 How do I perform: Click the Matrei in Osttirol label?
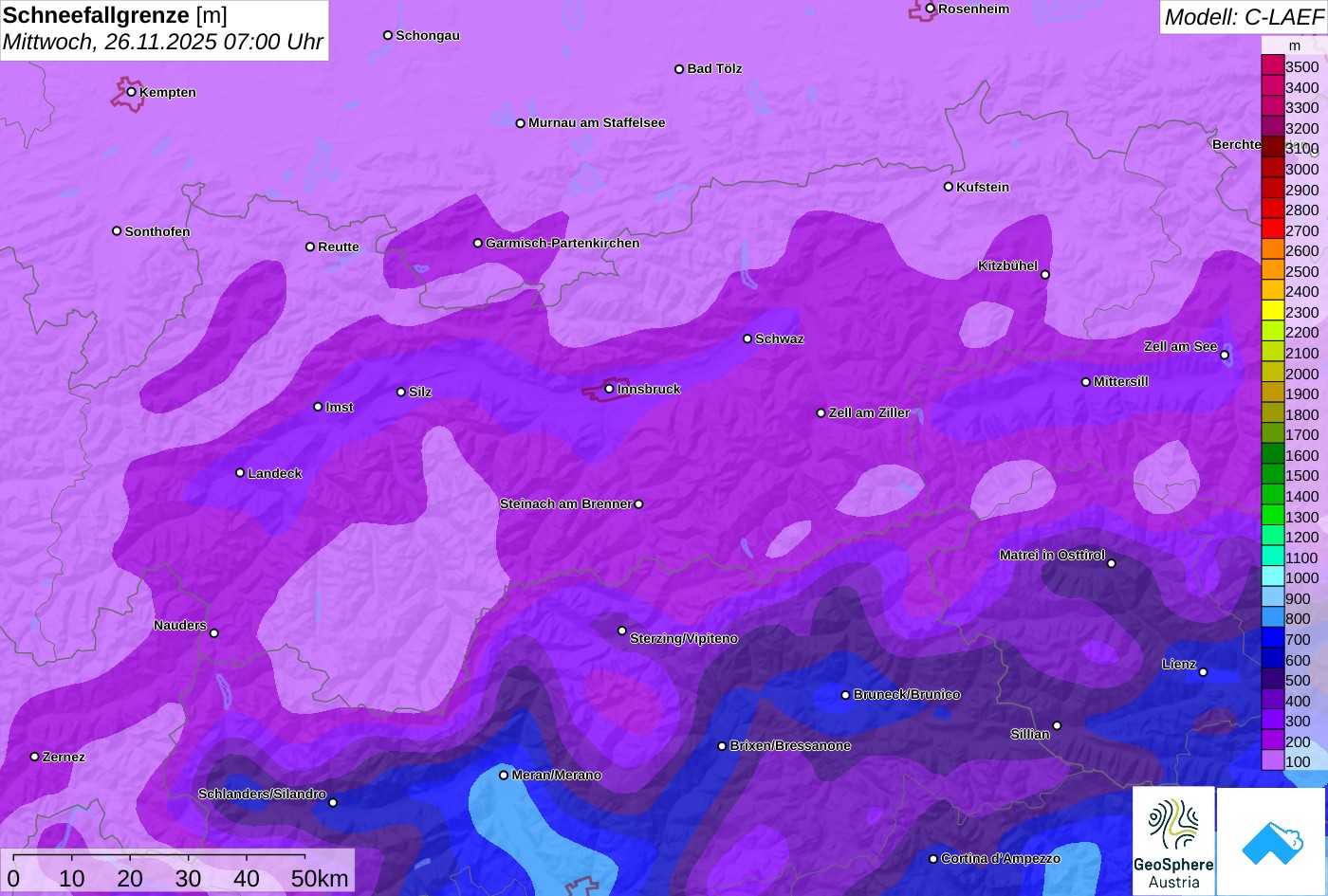(x=1052, y=556)
